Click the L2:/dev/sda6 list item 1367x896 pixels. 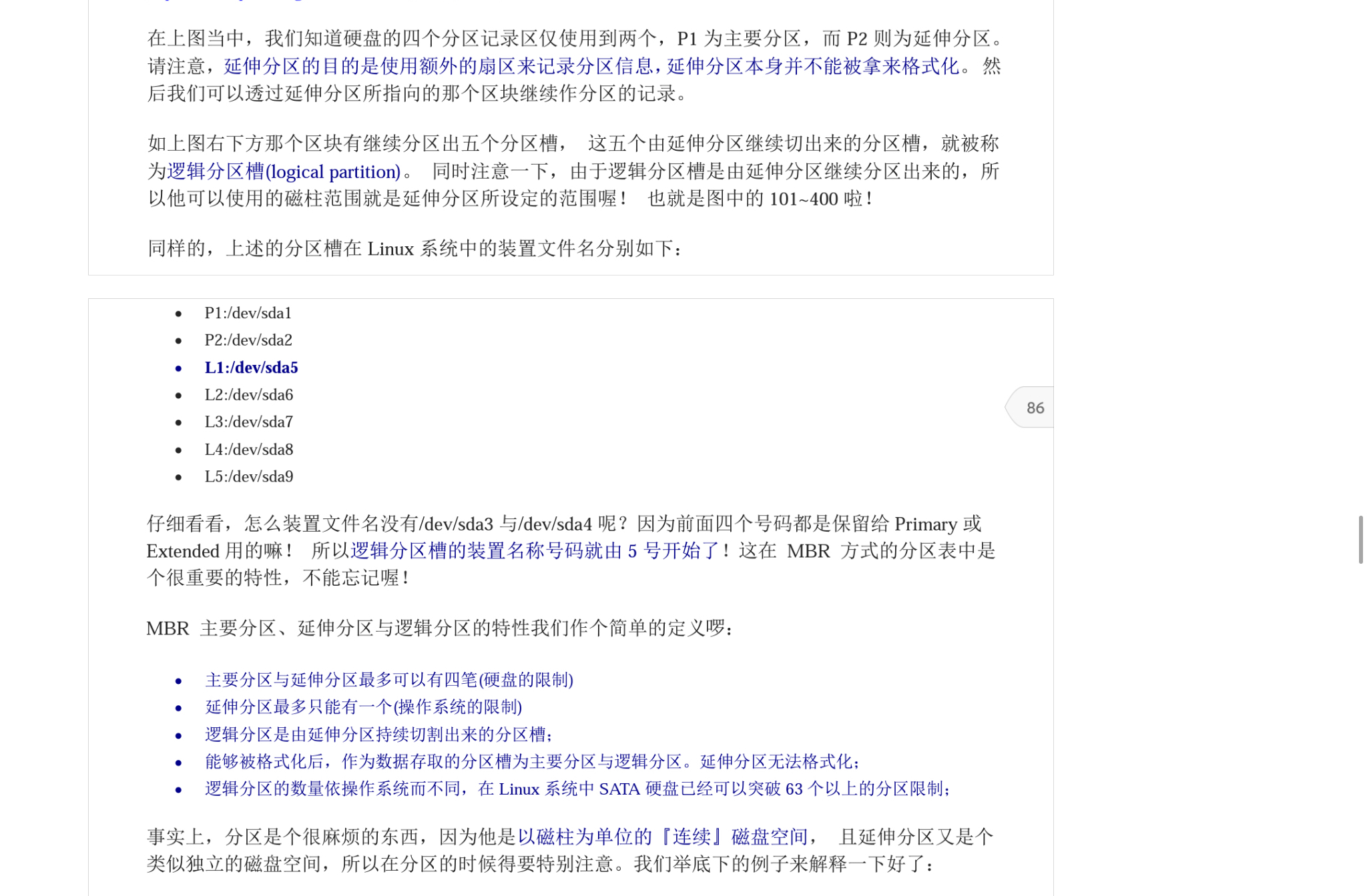tap(248, 395)
